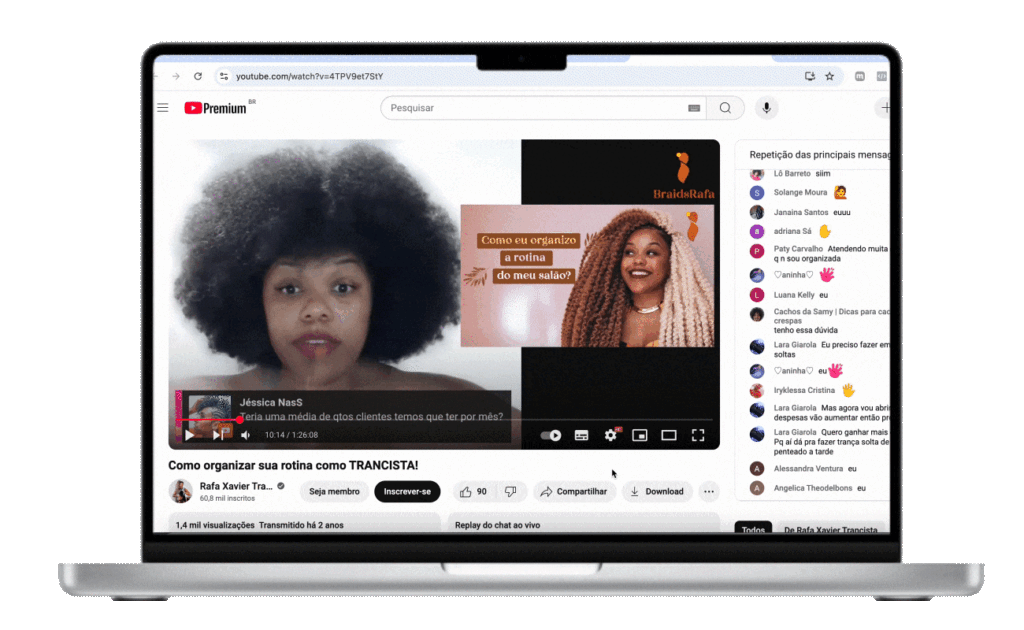Image resolution: width=1024 pixels, height=630 pixels.
Task: Open the three-dot more actions menu
Action: click(x=709, y=491)
